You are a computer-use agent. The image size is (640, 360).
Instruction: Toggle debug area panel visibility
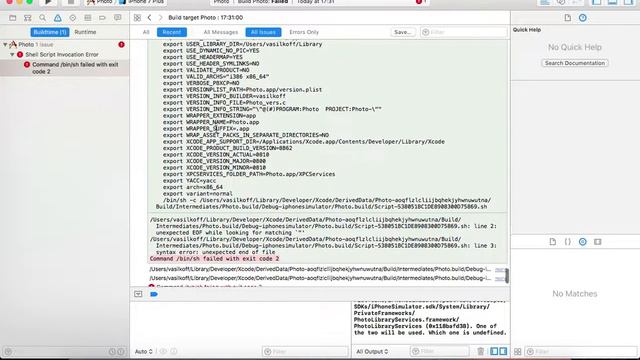(x=612, y=2)
